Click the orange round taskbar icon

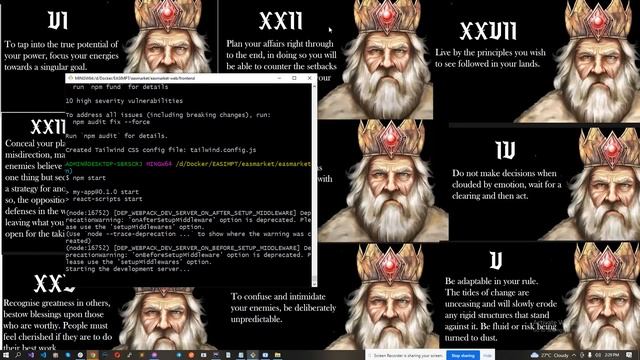point(191,355)
